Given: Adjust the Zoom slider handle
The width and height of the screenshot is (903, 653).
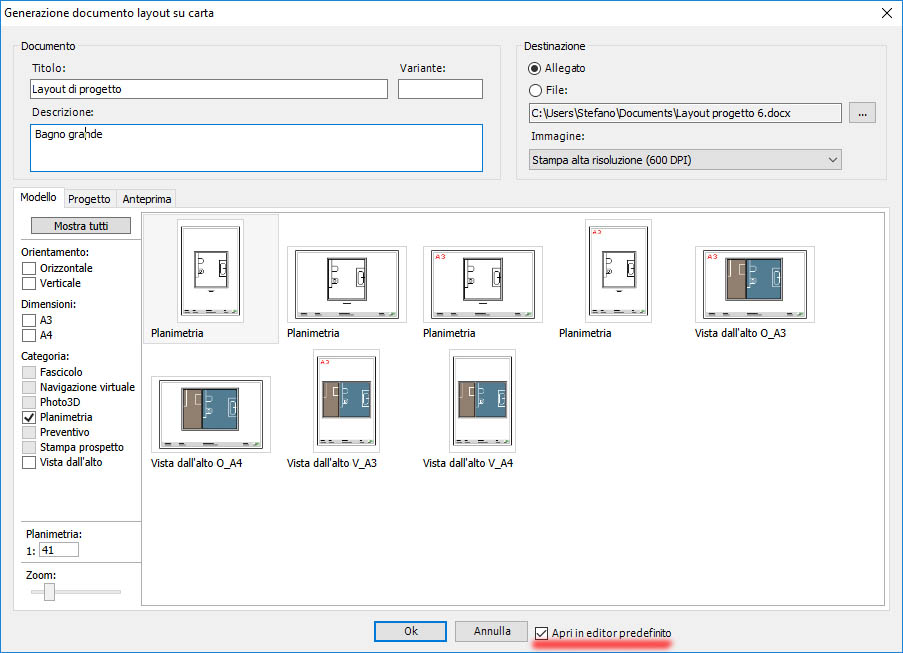Looking at the screenshot, I should (x=50, y=591).
